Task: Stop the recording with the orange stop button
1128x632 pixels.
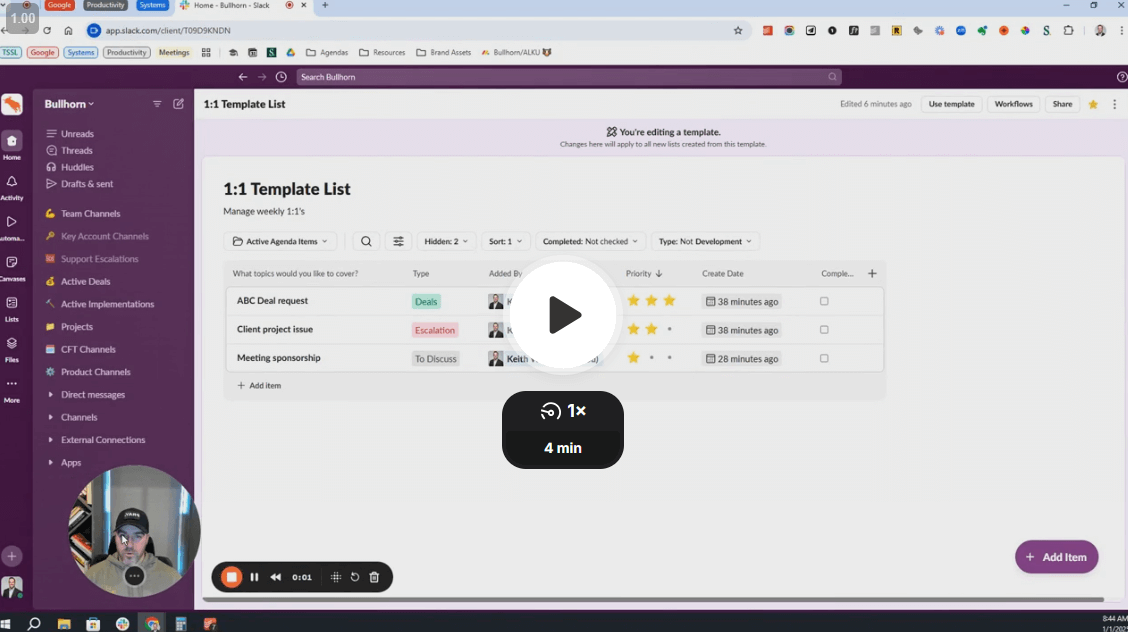Action: coord(232,577)
